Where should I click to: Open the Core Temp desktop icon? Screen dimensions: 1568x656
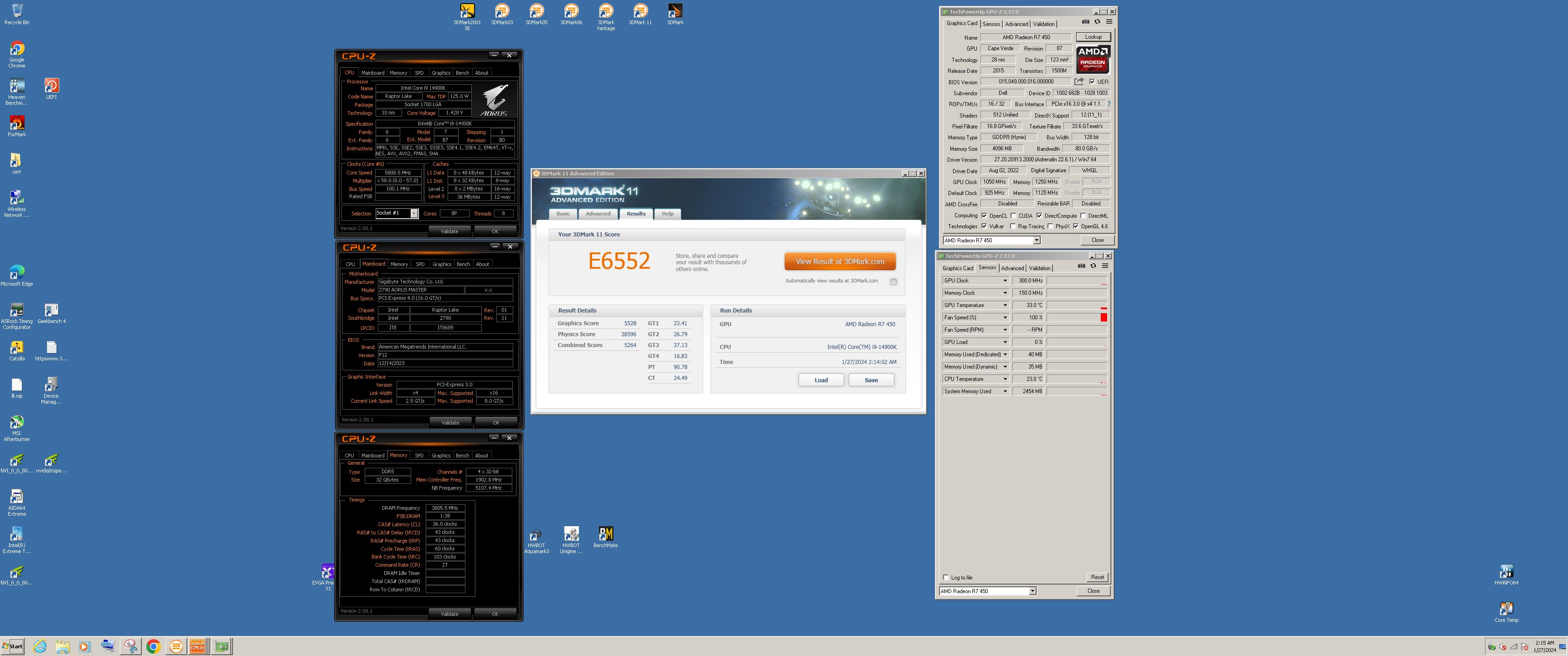tap(1506, 611)
